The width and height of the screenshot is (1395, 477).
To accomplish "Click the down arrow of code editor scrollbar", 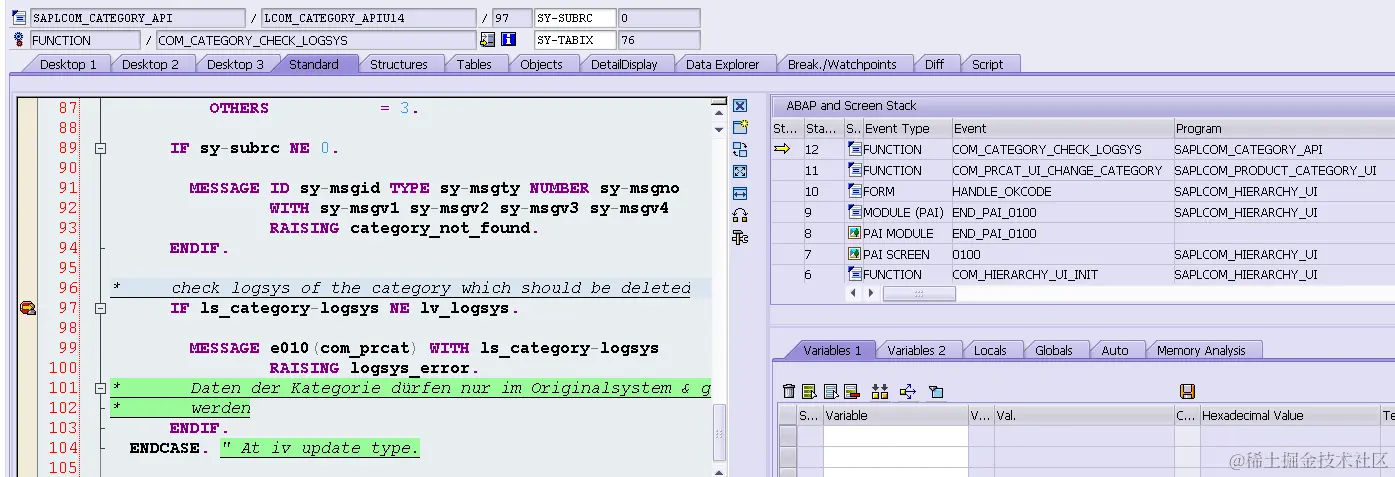I will (718, 128).
